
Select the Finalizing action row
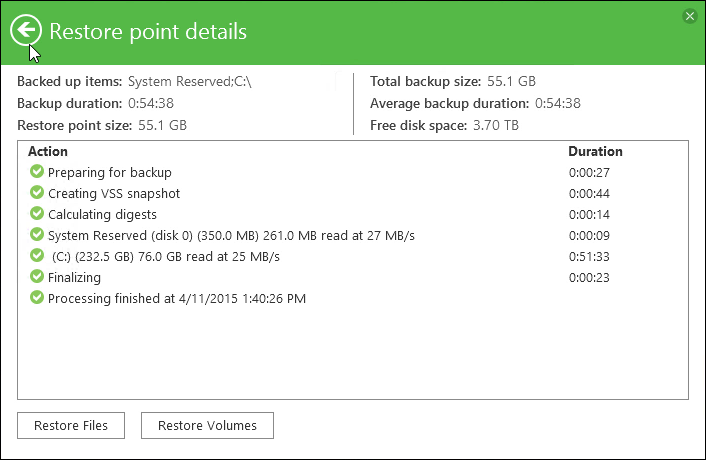click(353, 277)
